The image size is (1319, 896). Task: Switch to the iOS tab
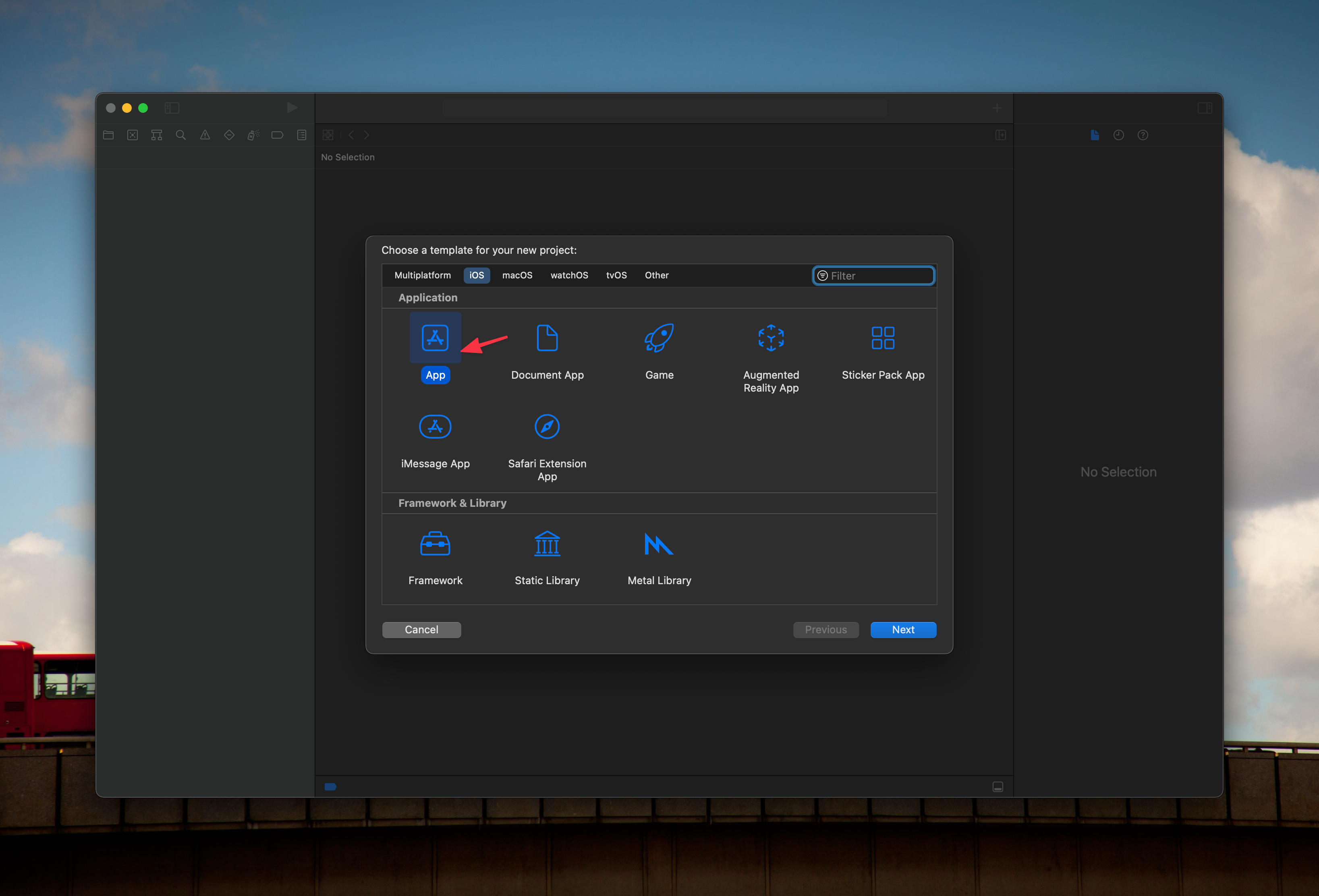coord(477,275)
